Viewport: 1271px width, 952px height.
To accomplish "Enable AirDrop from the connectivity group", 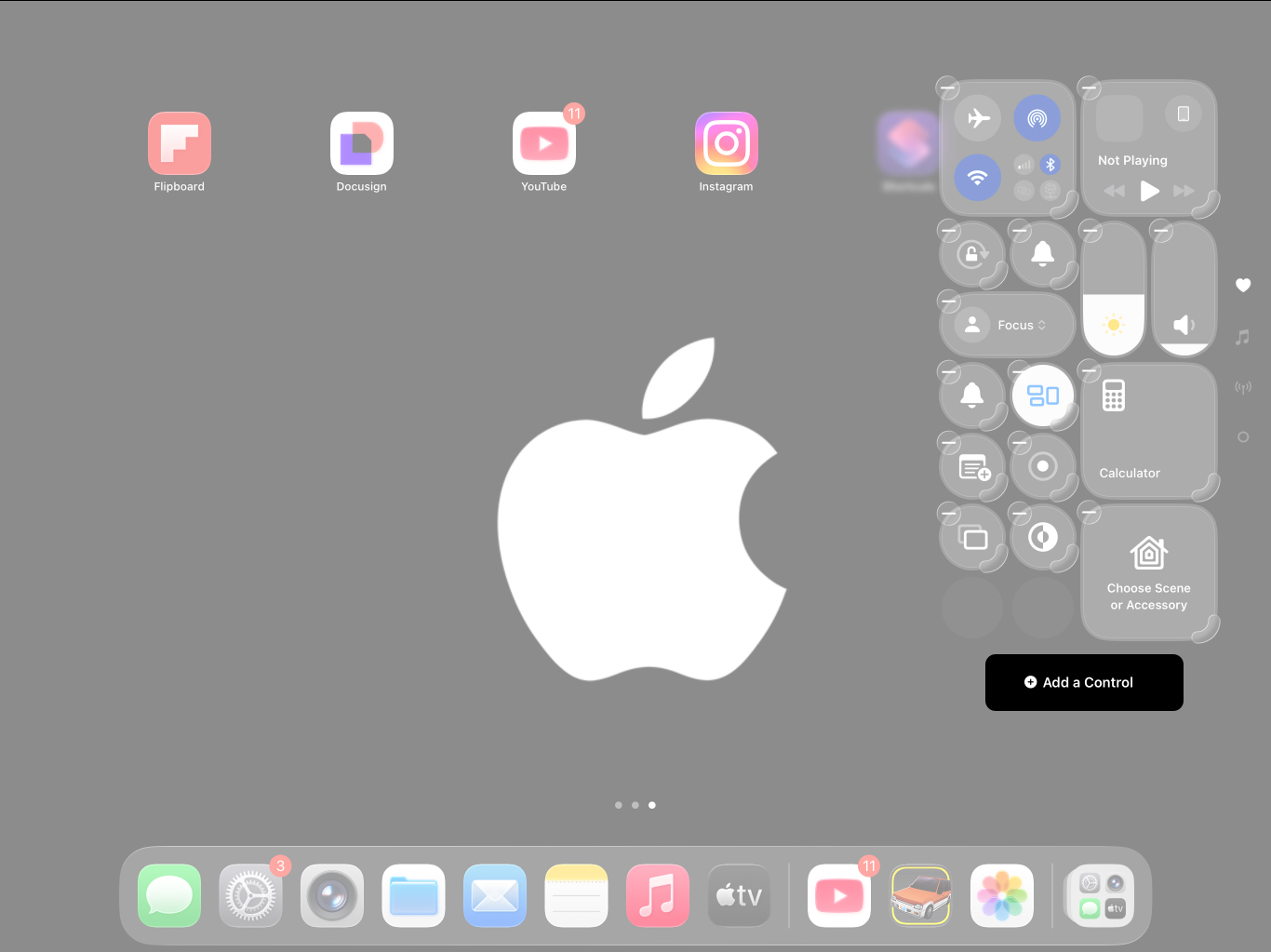I will point(1037,117).
